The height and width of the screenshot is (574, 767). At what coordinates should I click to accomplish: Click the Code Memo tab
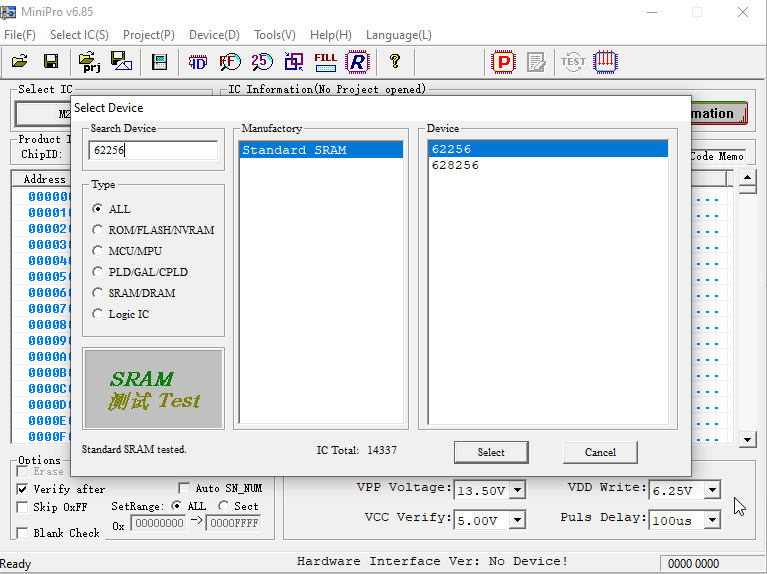click(x=718, y=156)
